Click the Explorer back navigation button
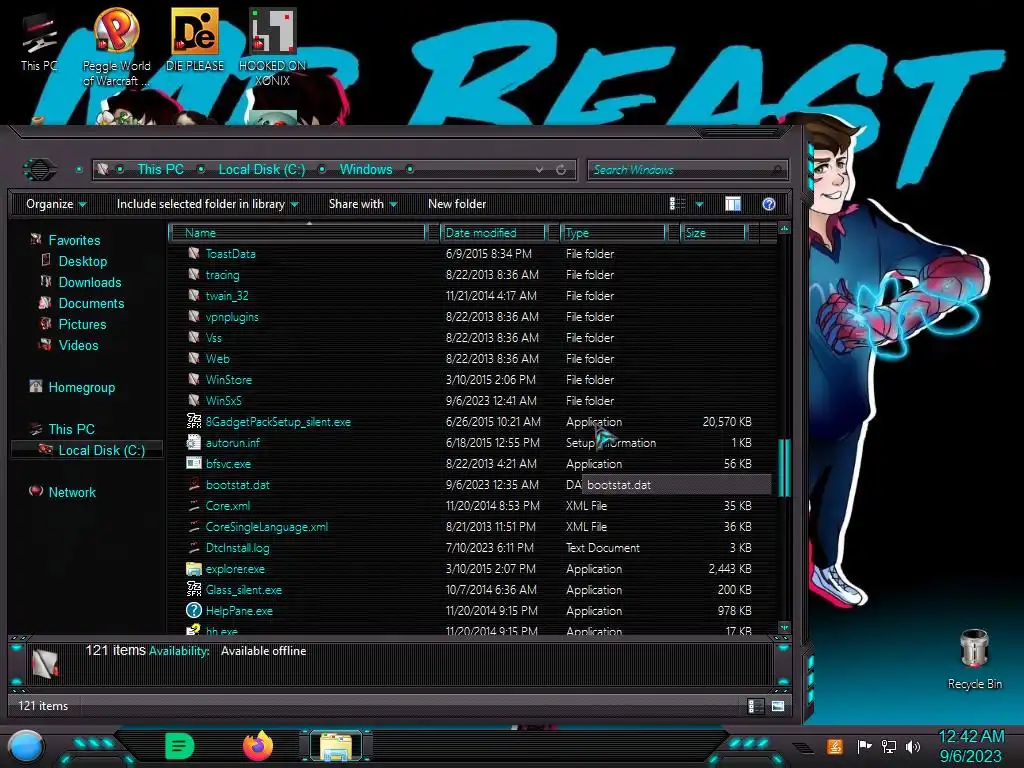This screenshot has height=768, width=1024. pos(40,170)
